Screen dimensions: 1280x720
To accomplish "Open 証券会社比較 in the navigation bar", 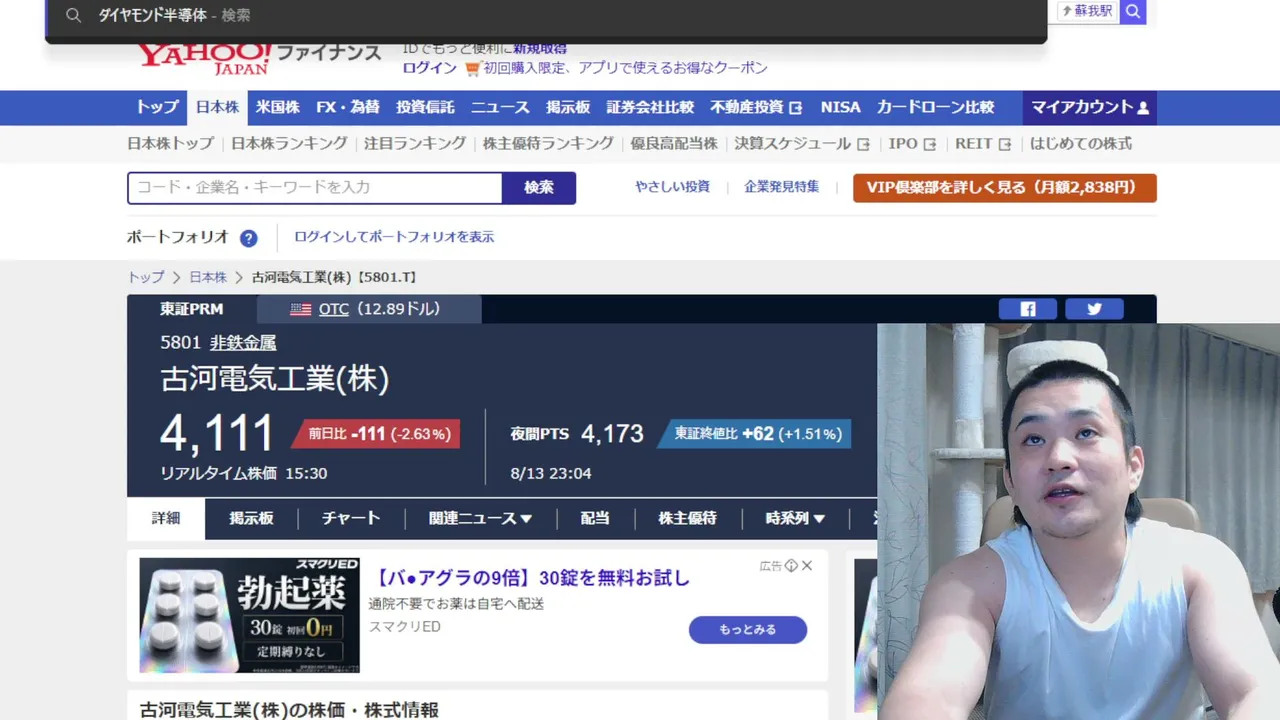I will point(650,108).
